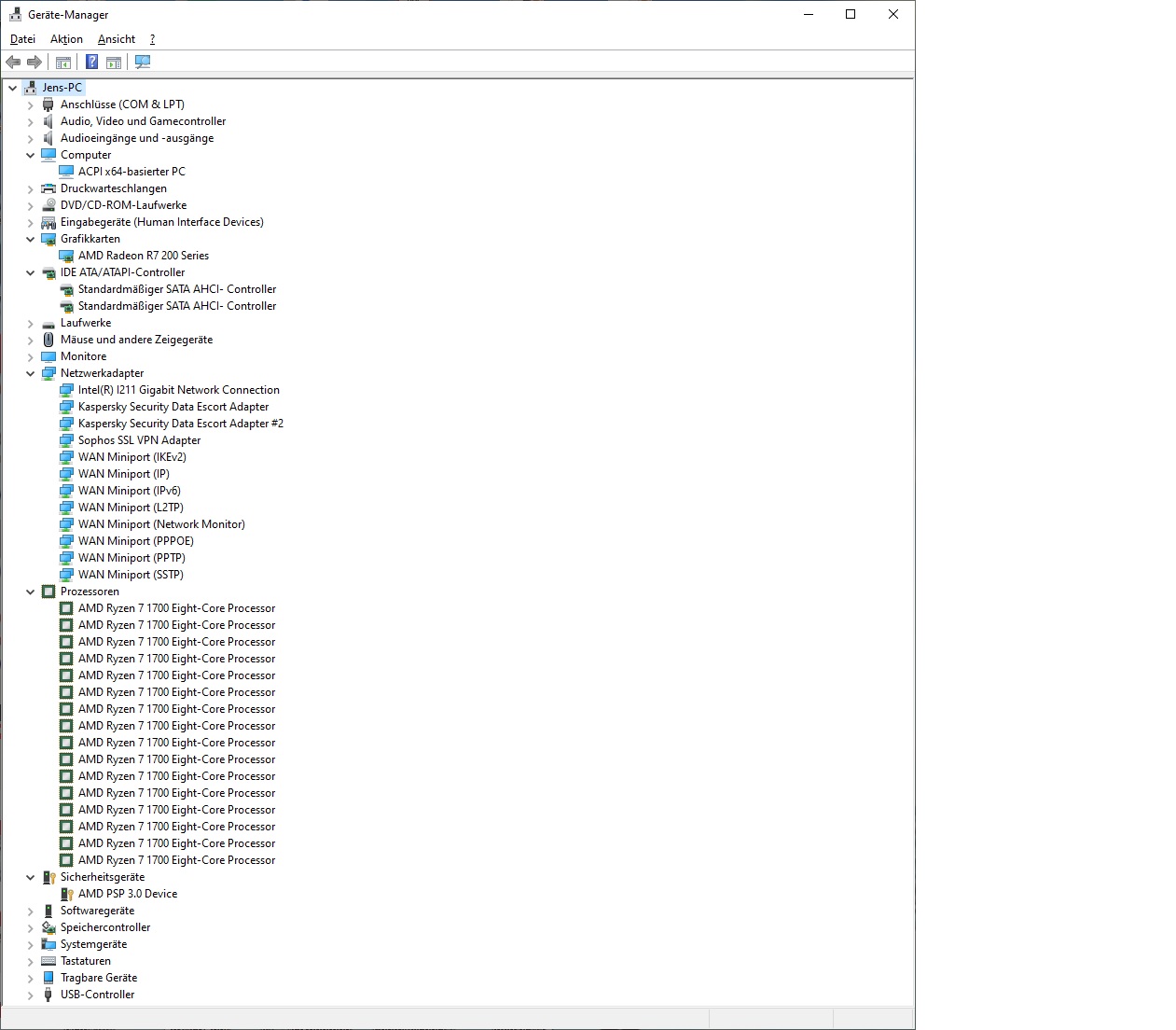The width and height of the screenshot is (1176, 1030).
Task: Click the Druckwarteschlangen printer icon
Action: click(48, 188)
